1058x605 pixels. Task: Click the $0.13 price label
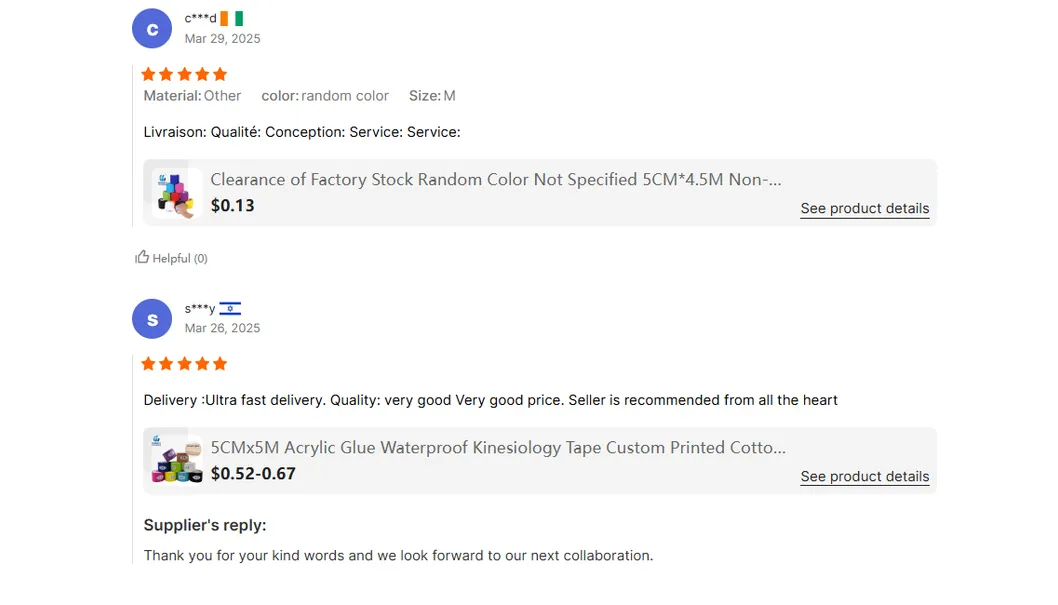coord(232,206)
